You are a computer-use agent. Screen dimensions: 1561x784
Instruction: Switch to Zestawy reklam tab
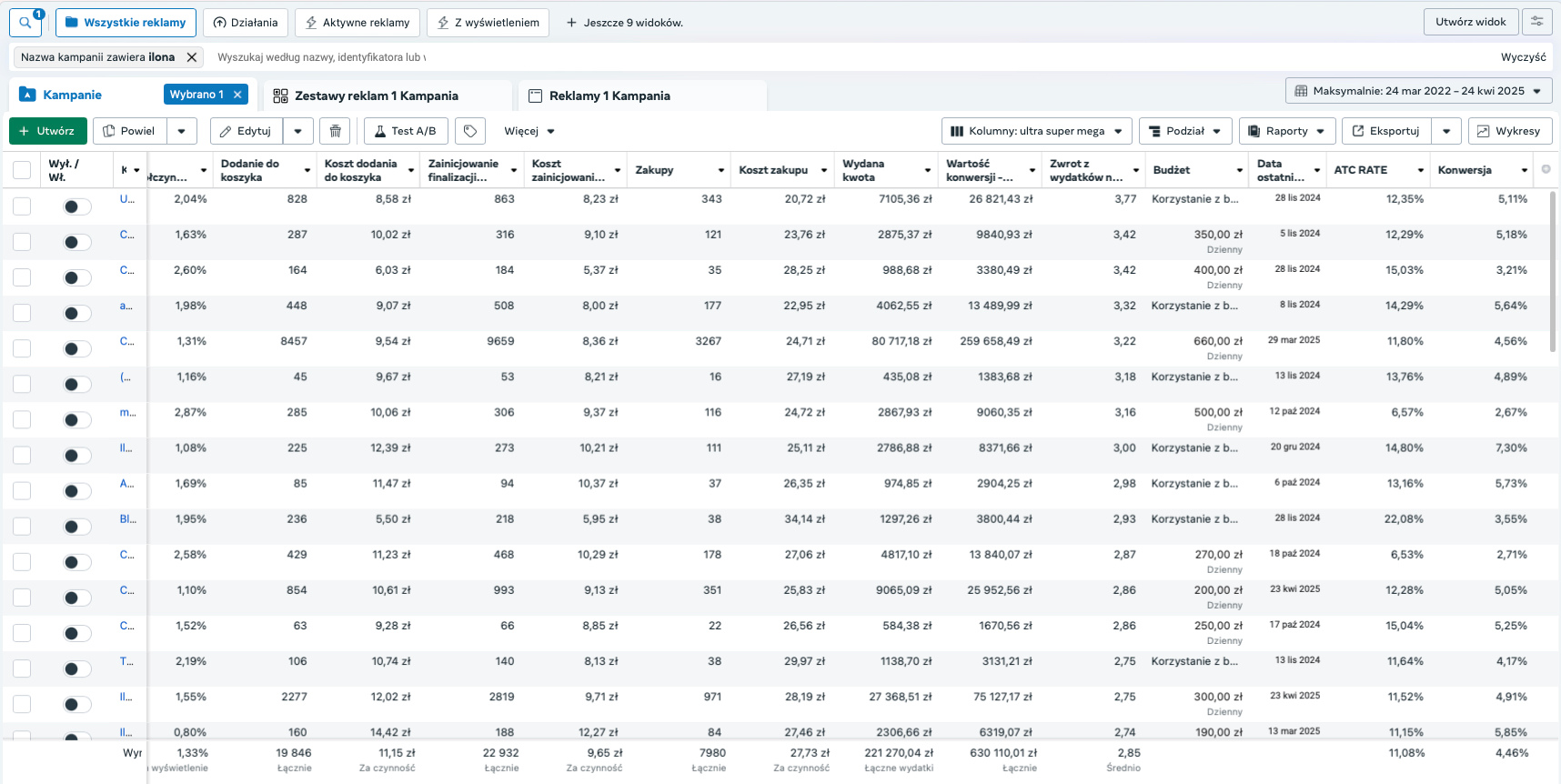(x=376, y=95)
